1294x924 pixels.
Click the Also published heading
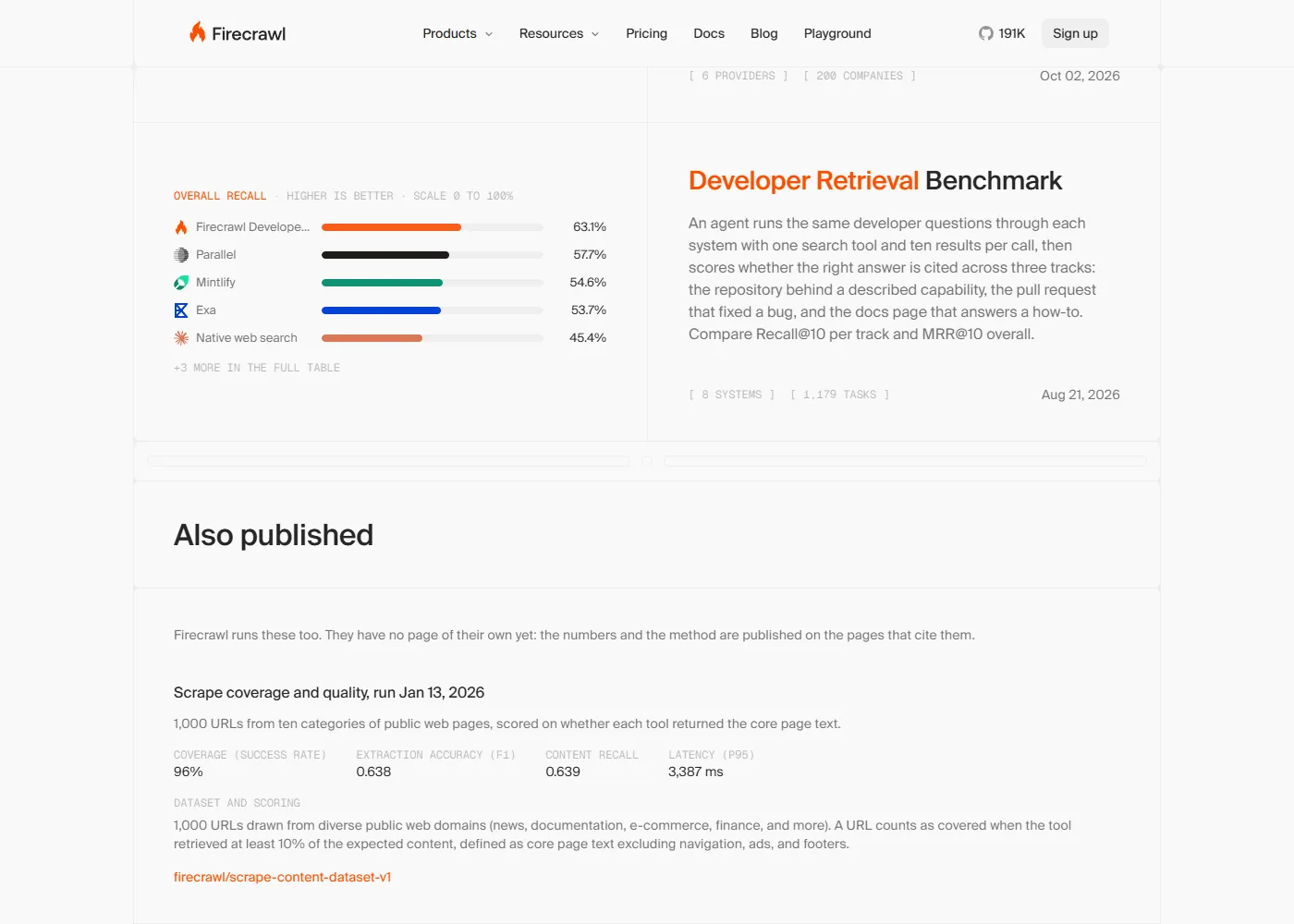click(x=274, y=535)
